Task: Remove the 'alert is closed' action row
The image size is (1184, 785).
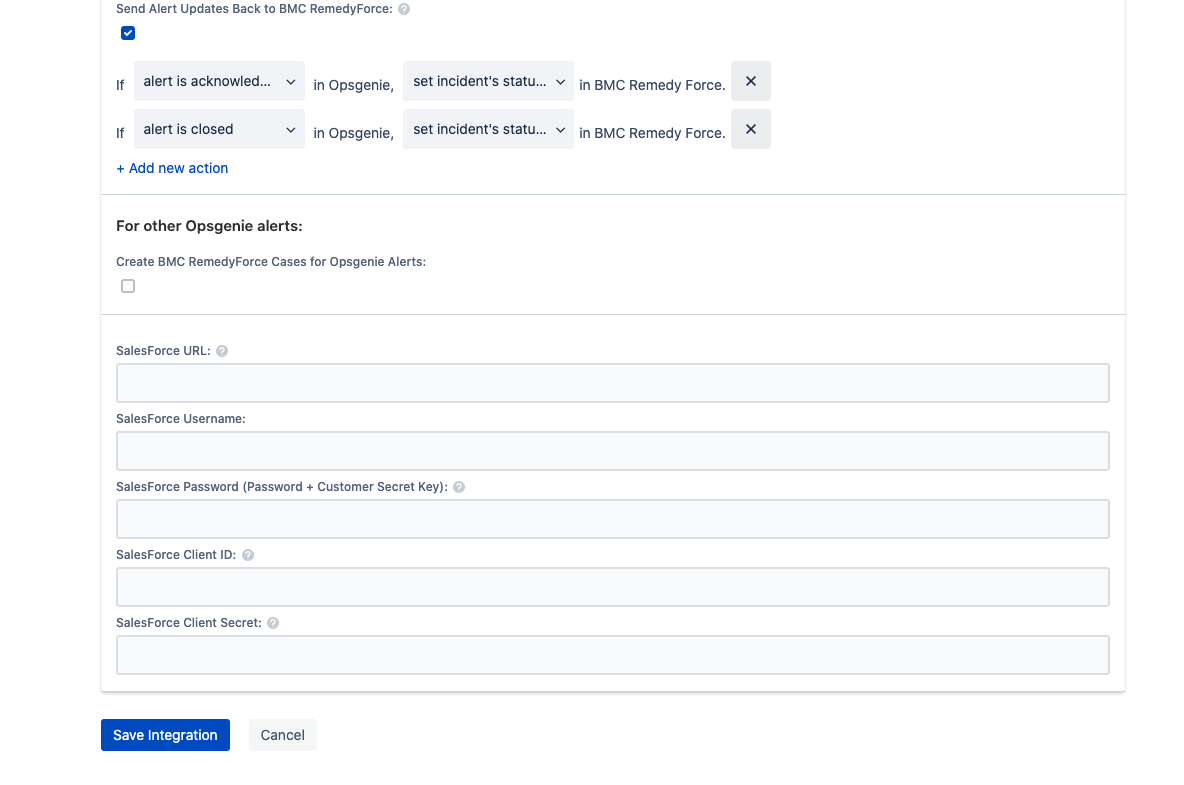Action: point(751,129)
